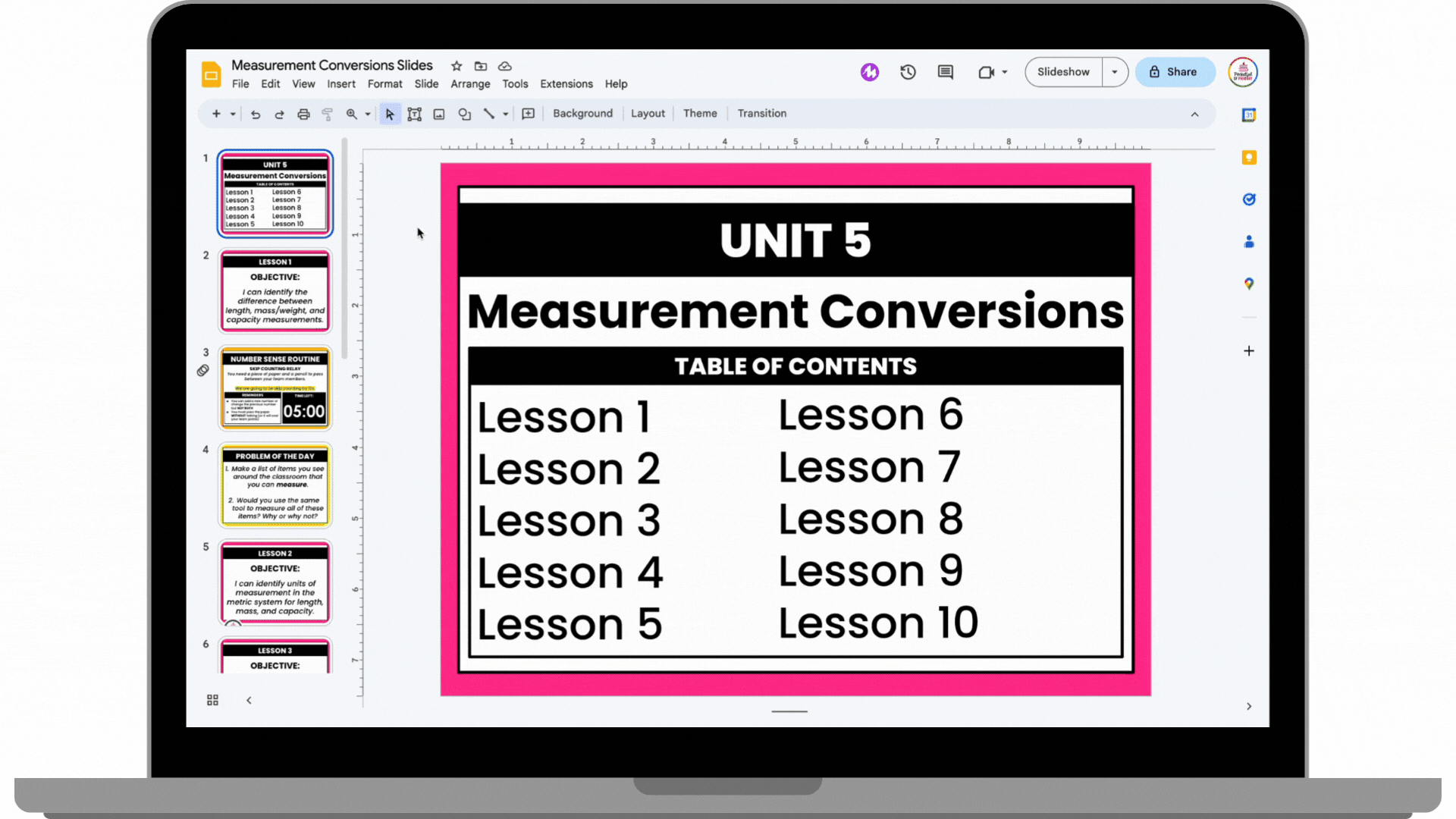1456x819 pixels.
Task: Open the Edit menu
Action: pyautogui.click(x=271, y=84)
